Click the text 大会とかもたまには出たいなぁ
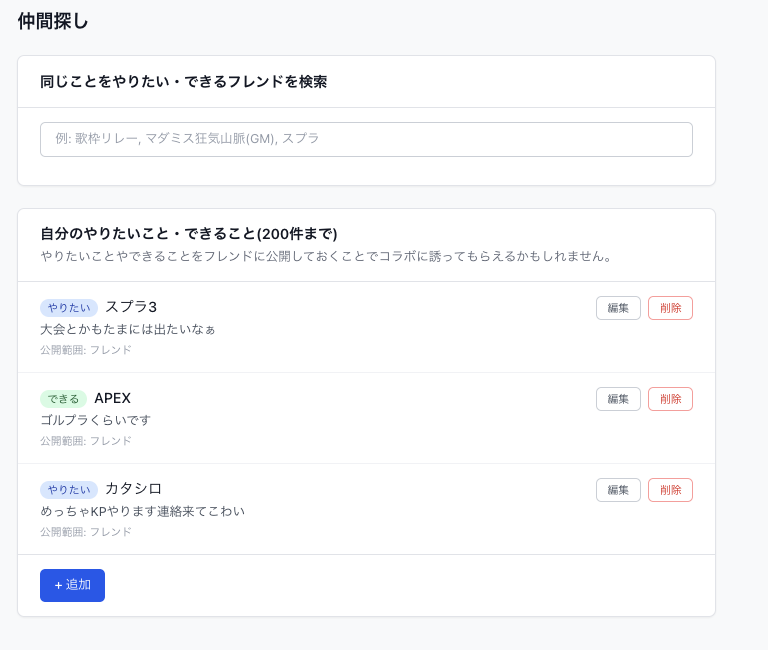The height and width of the screenshot is (650, 768). coord(127,329)
